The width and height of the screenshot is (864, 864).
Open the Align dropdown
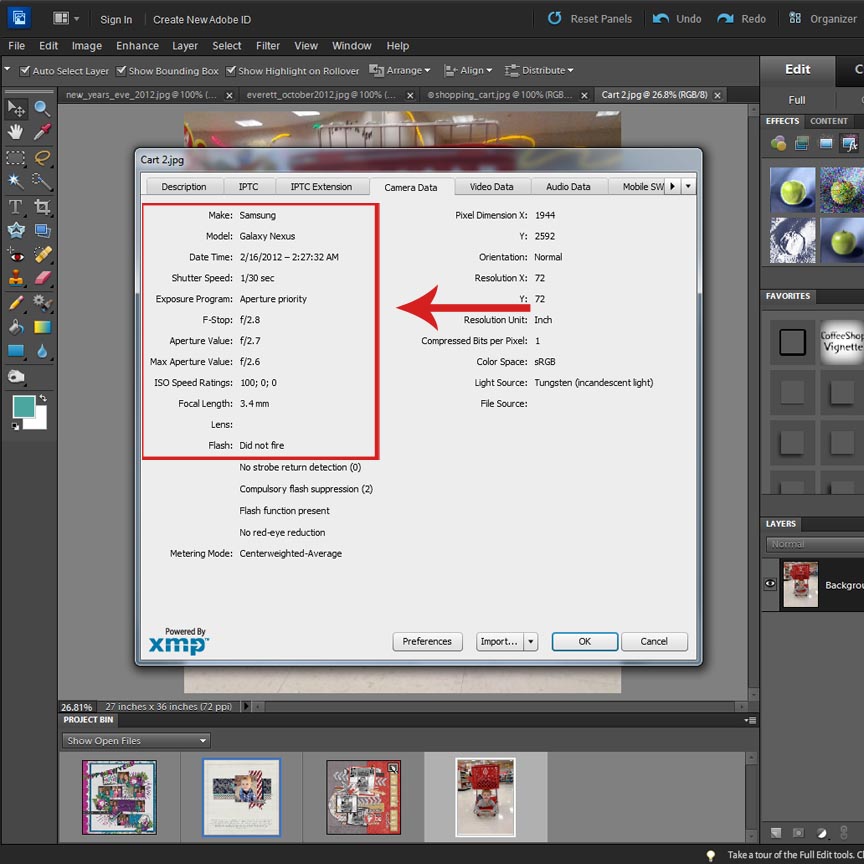[x=468, y=71]
